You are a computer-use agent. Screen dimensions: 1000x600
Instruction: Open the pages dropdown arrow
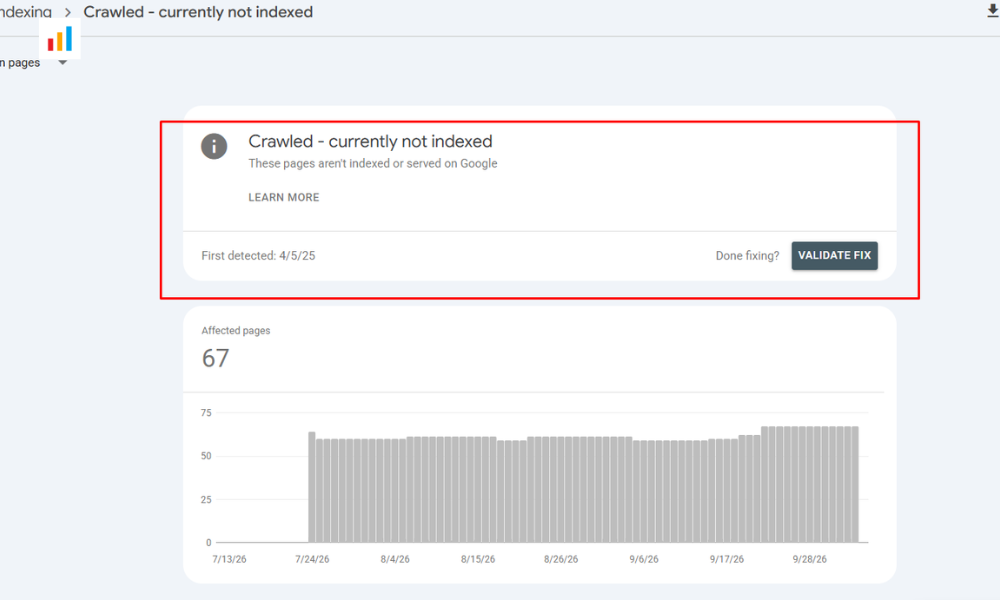[x=62, y=62]
